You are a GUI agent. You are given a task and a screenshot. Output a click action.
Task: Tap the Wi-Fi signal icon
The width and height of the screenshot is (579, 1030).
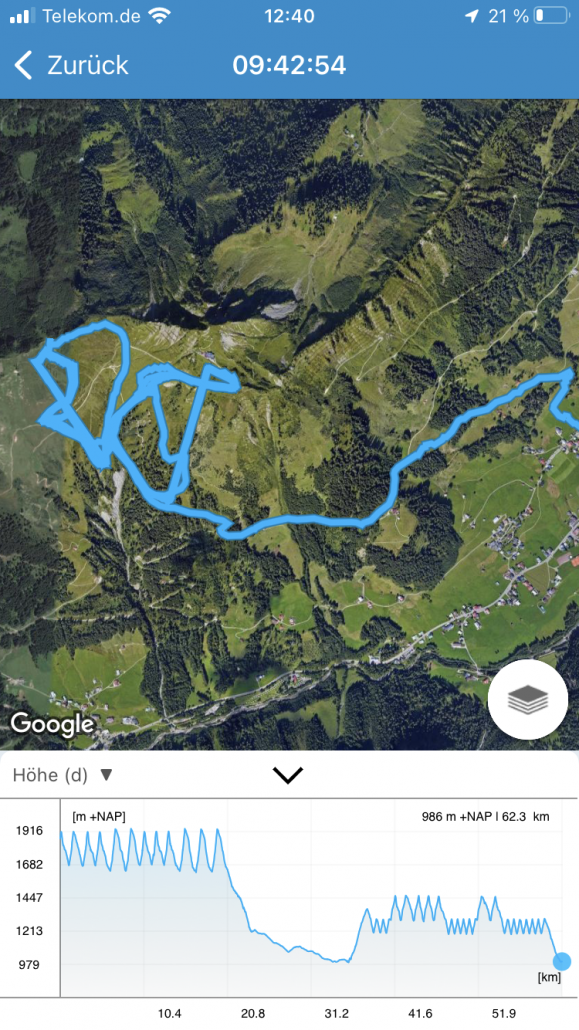[x=159, y=16]
